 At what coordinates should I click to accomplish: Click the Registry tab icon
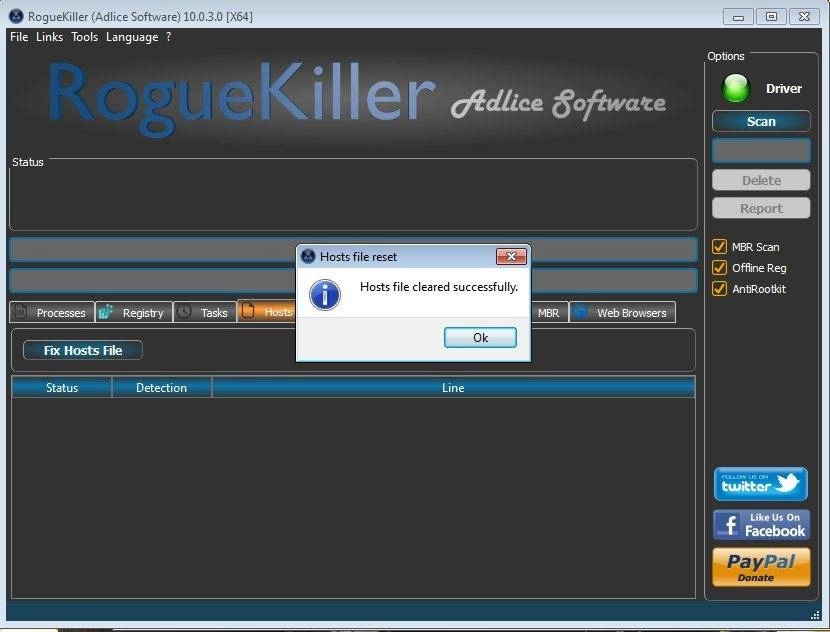tap(106, 311)
